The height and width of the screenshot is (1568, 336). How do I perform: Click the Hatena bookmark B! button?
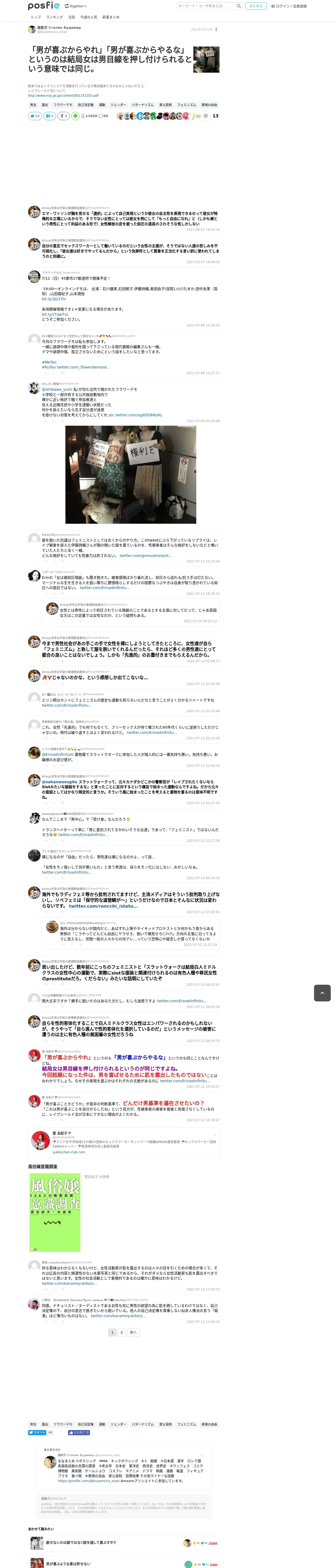(x=49, y=116)
